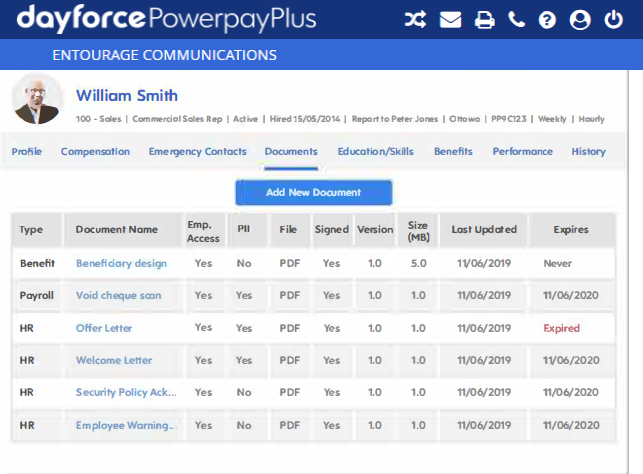Screen dimensions: 643x474
Task: Sort by the Last Updated column header
Action: click(484, 230)
